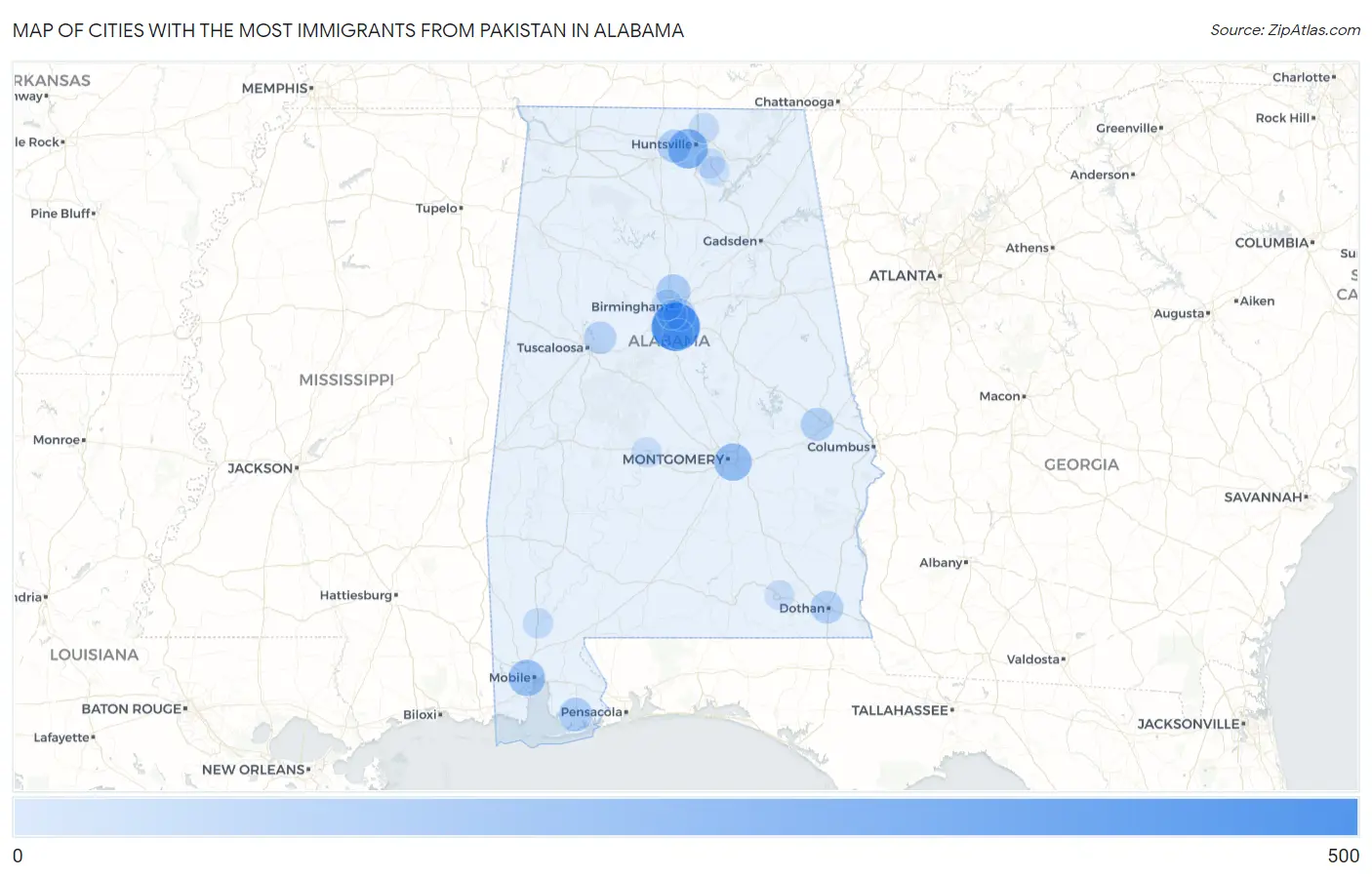Click the SAVANNAH city label
1372x877 pixels.
click(x=1264, y=498)
